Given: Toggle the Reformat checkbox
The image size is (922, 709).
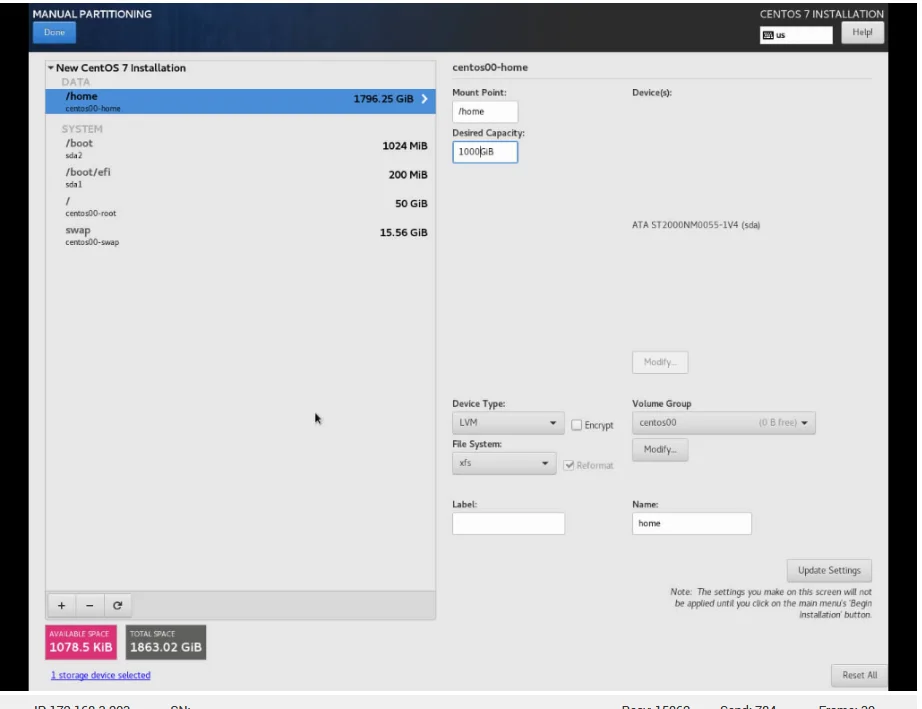Looking at the screenshot, I should coord(569,465).
